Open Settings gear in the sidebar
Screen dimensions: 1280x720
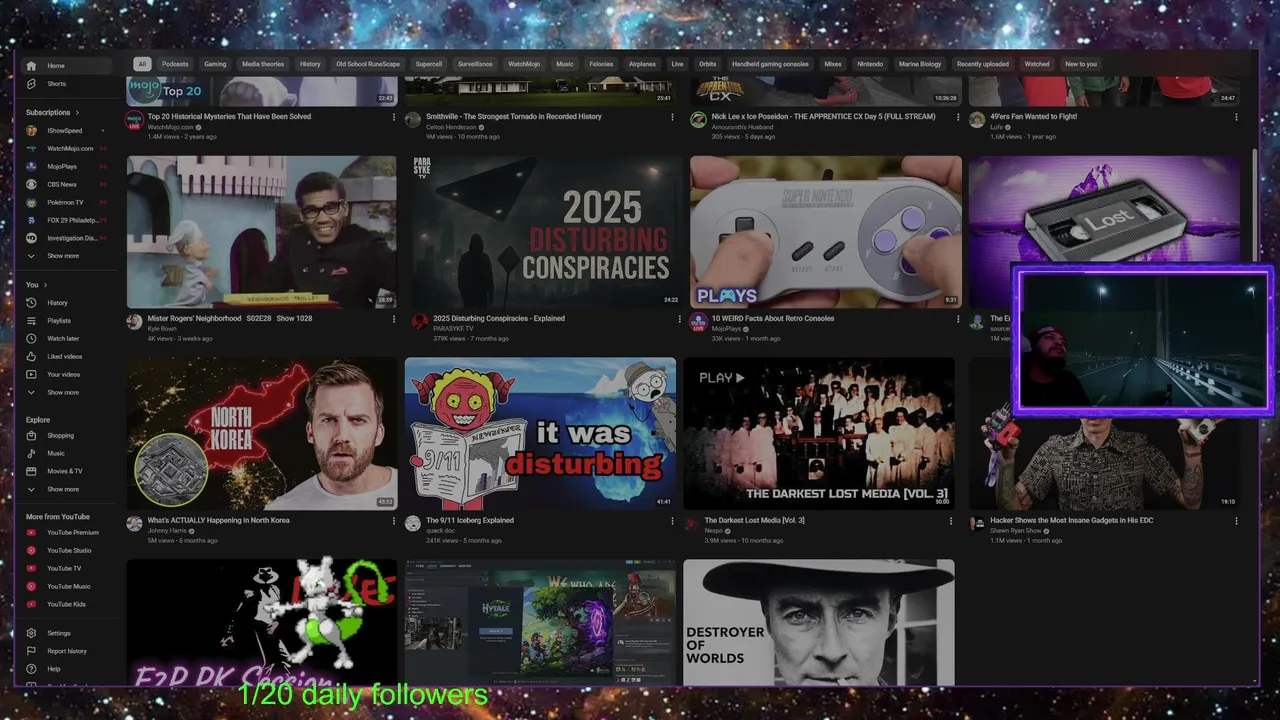pos(31,634)
